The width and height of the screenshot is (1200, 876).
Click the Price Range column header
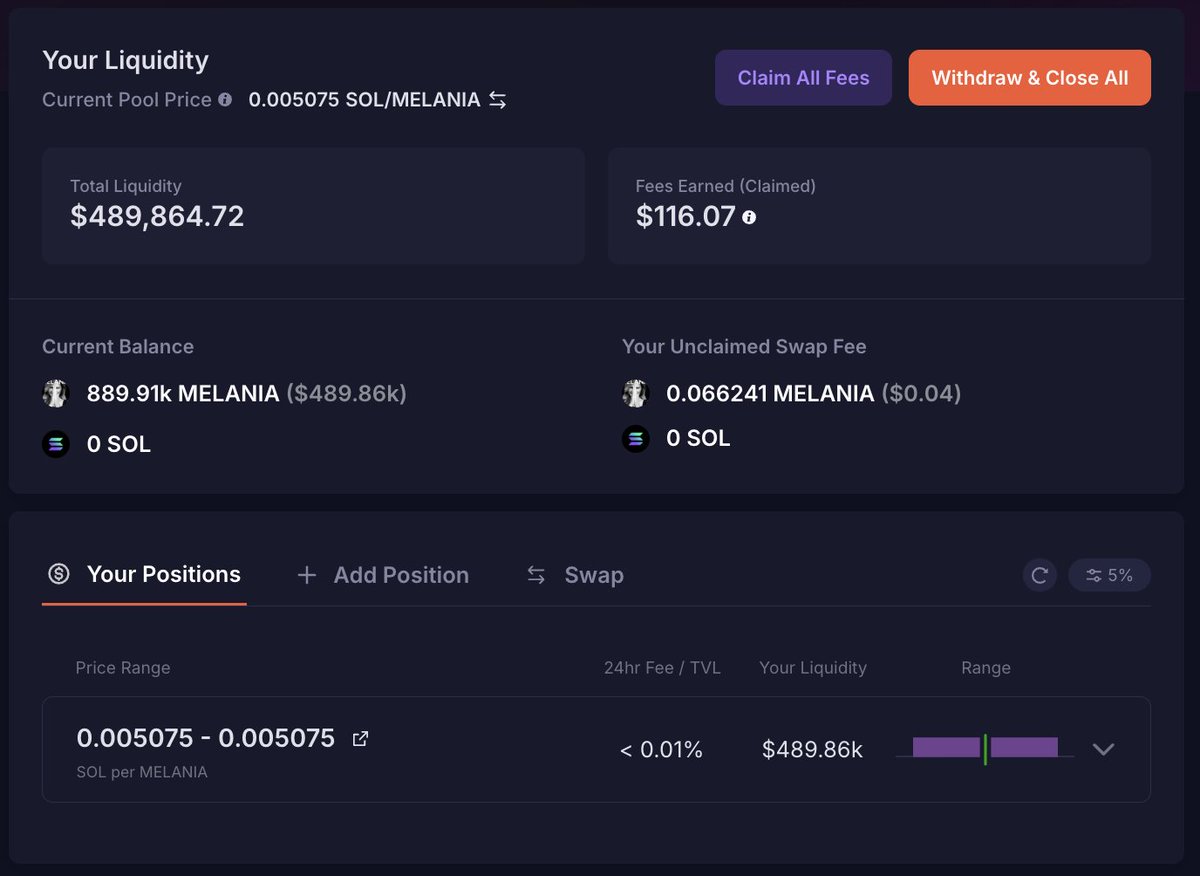pos(123,667)
